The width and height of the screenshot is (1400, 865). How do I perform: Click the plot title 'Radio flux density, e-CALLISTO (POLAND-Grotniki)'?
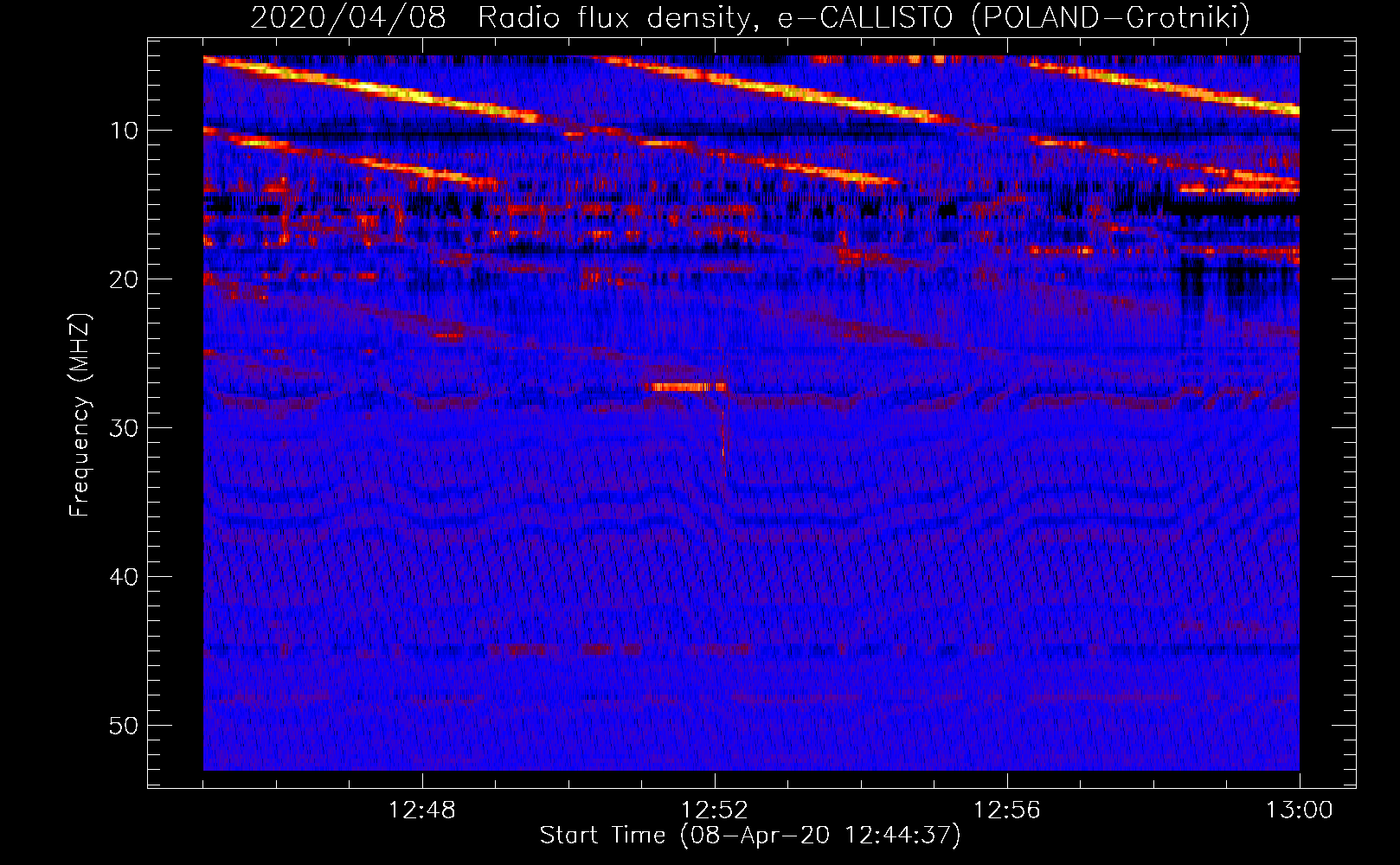[x=864, y=17]
